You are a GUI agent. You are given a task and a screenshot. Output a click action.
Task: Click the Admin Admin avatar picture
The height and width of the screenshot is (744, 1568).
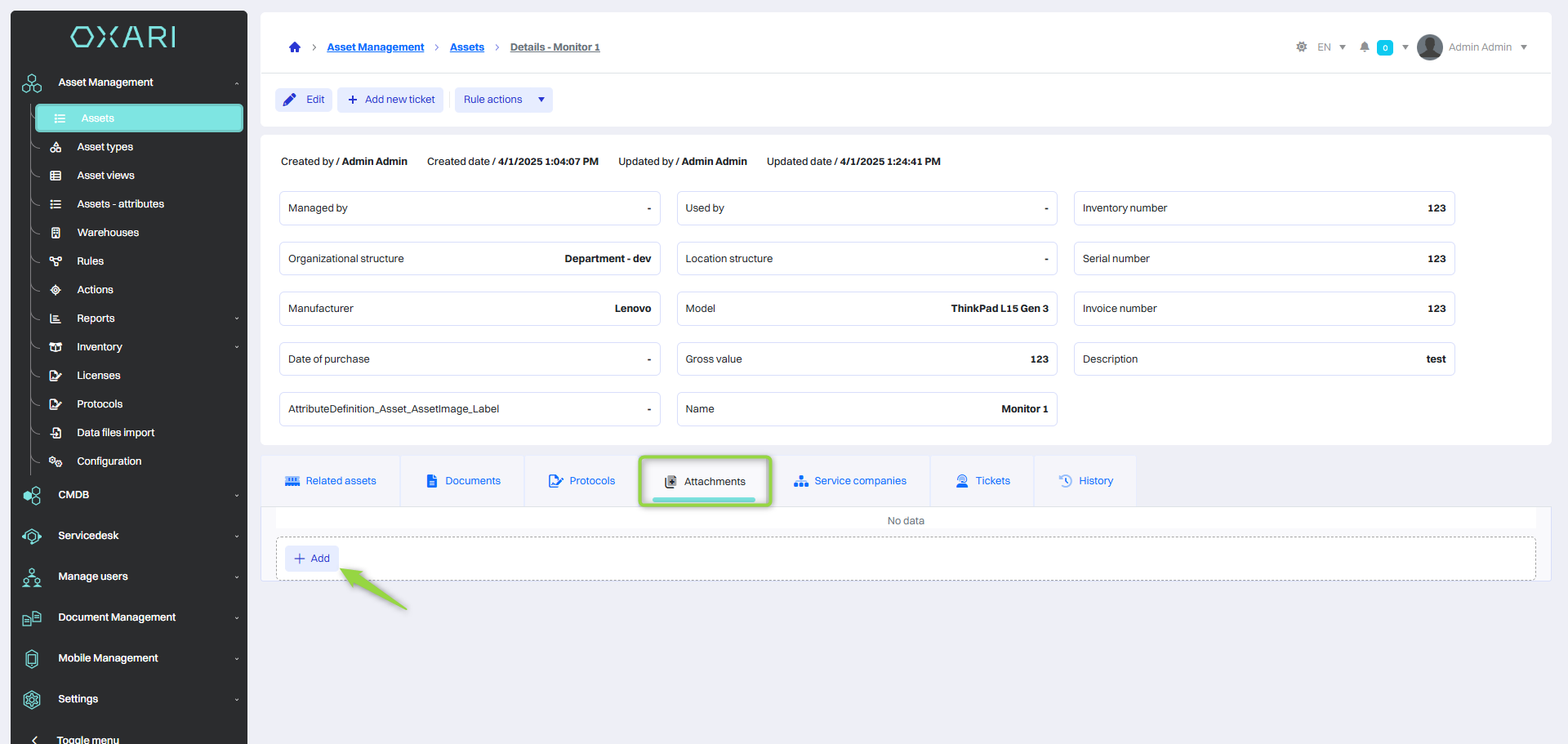point(1429,47)
